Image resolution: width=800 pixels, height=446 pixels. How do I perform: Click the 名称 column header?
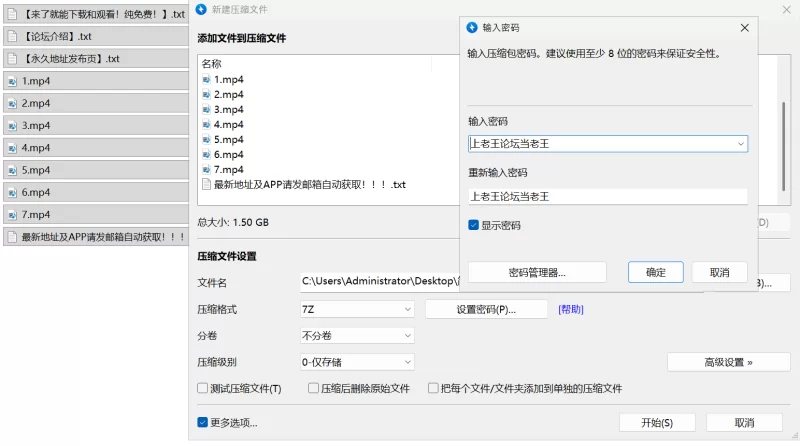[211, 64]
